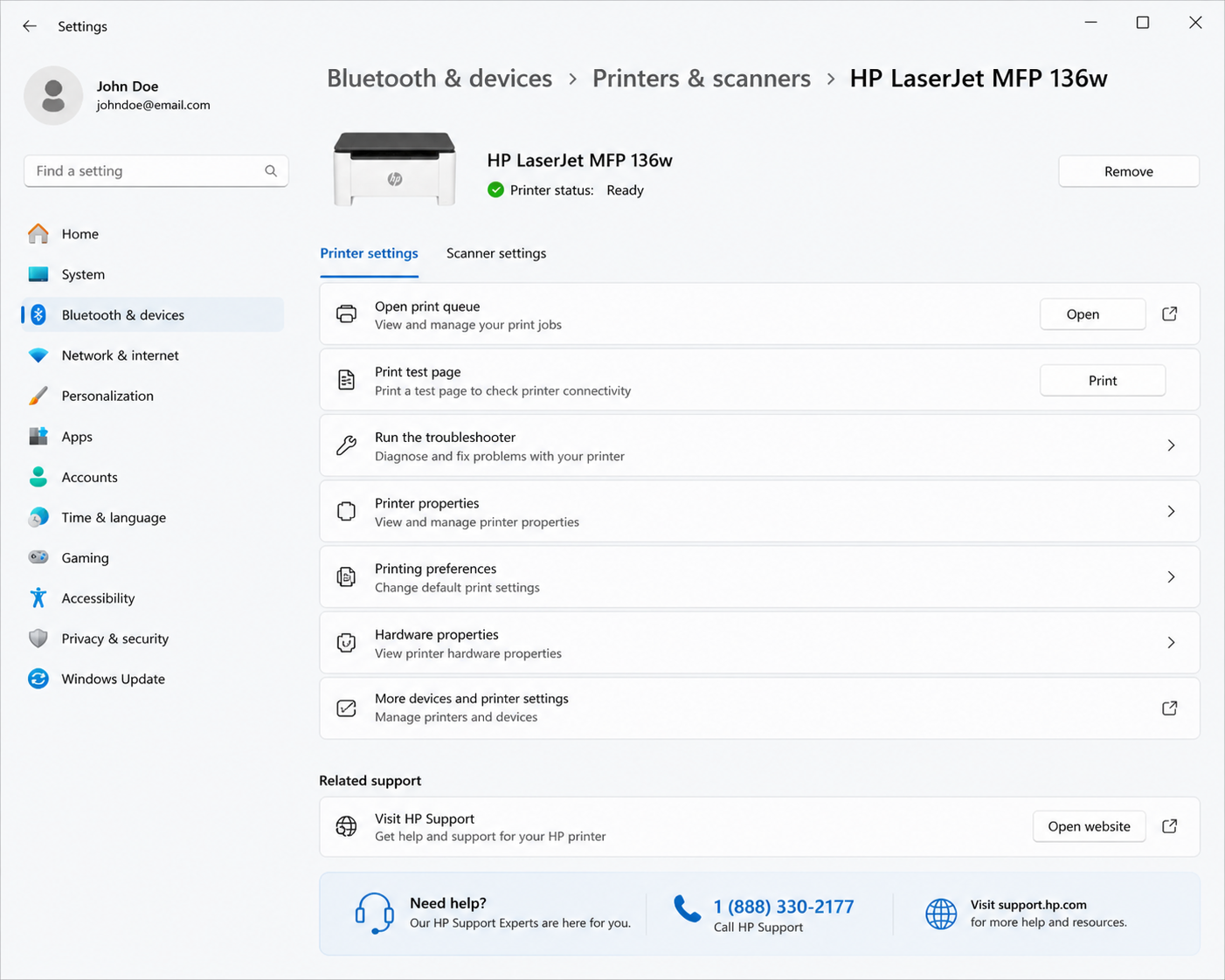Click 'View printer hardware properties' description

(x=468, y=653)
